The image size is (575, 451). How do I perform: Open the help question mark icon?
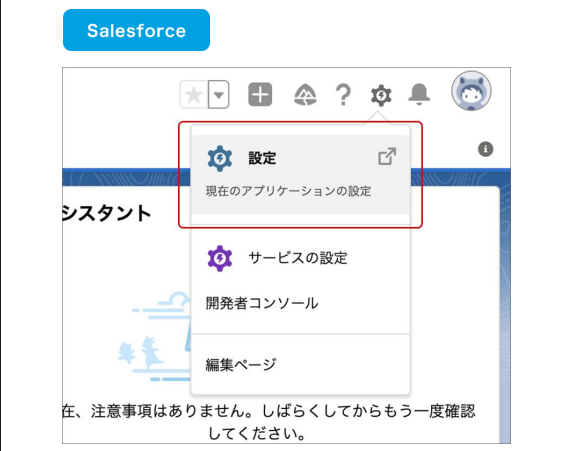coord(343,95)
